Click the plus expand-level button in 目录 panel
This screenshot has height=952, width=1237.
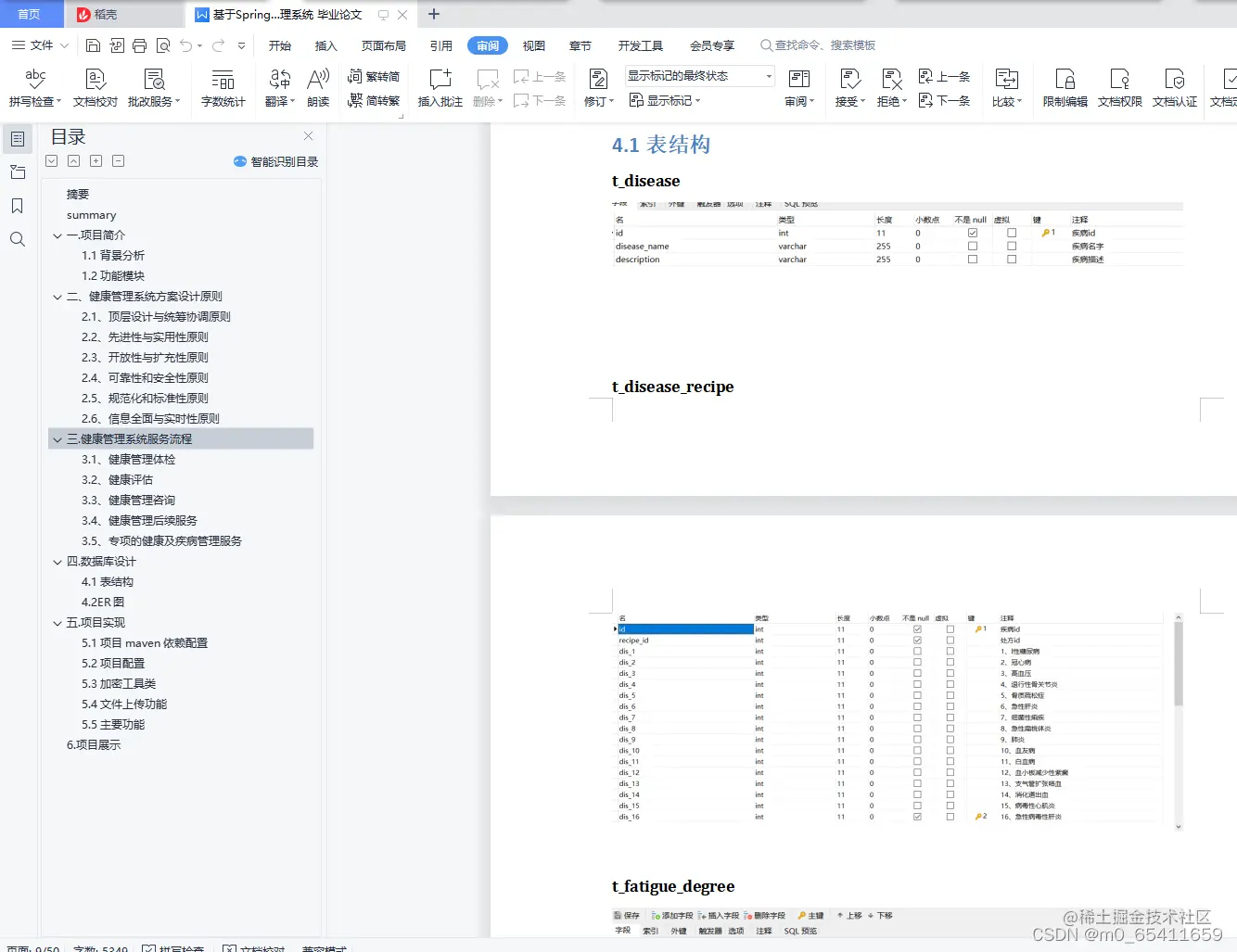point(96,161)
